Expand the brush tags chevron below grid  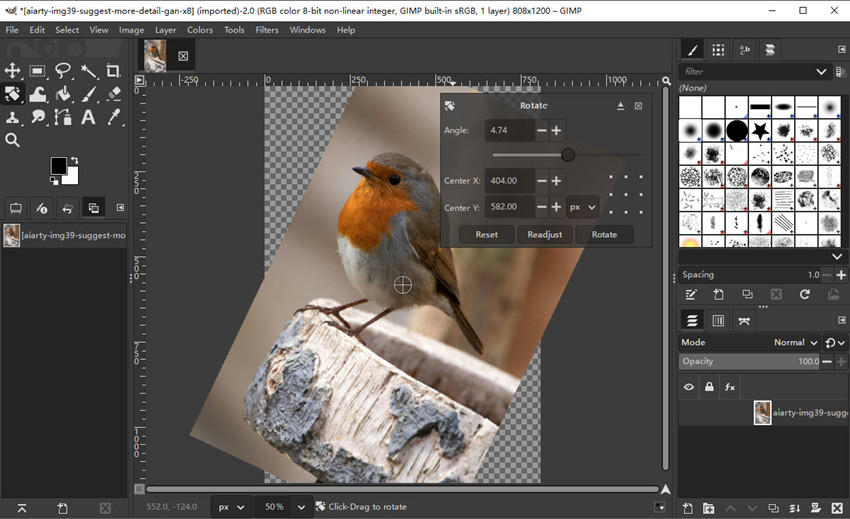(836, 257)
